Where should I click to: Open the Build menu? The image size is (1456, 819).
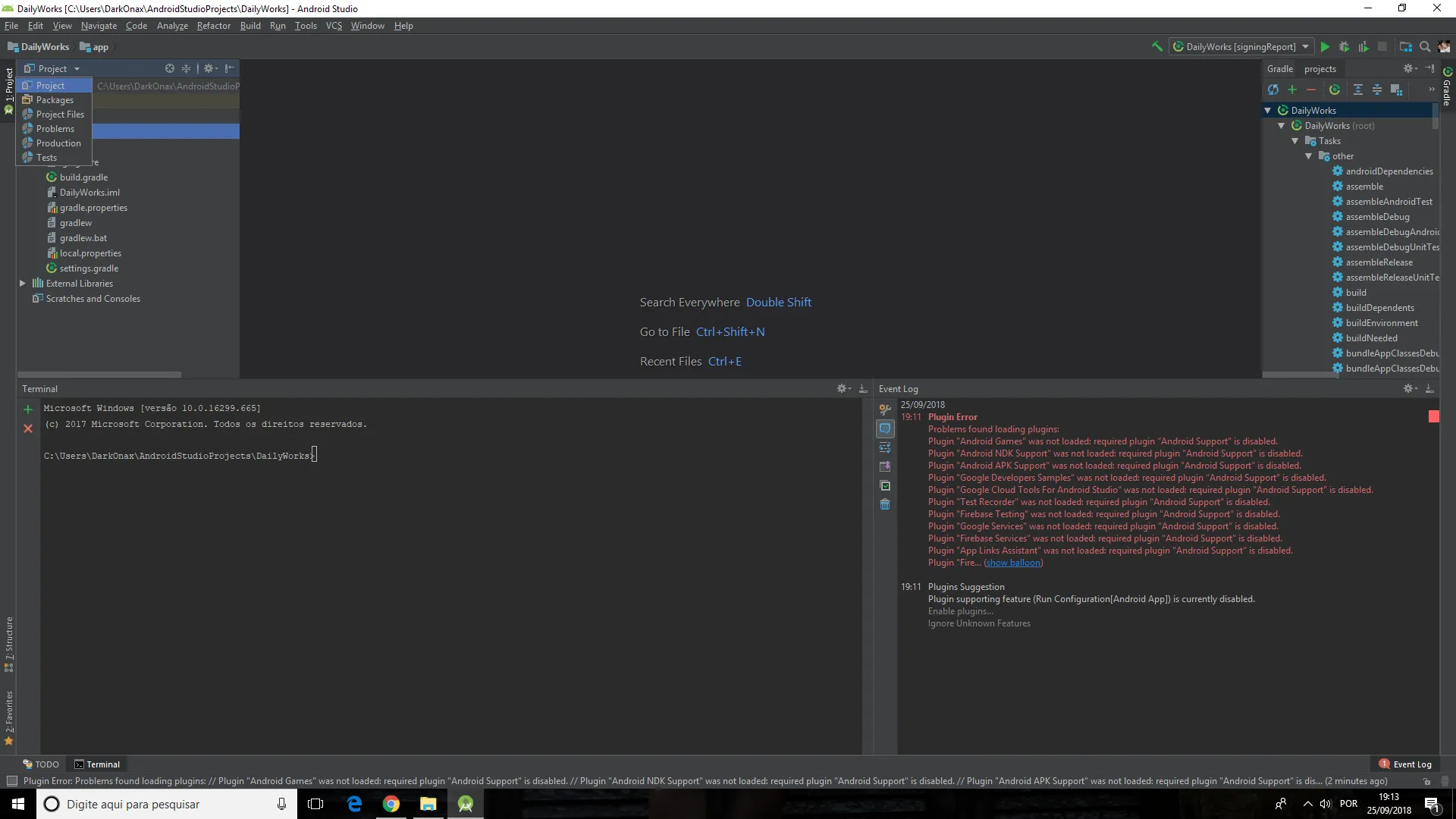click(249, 26)
